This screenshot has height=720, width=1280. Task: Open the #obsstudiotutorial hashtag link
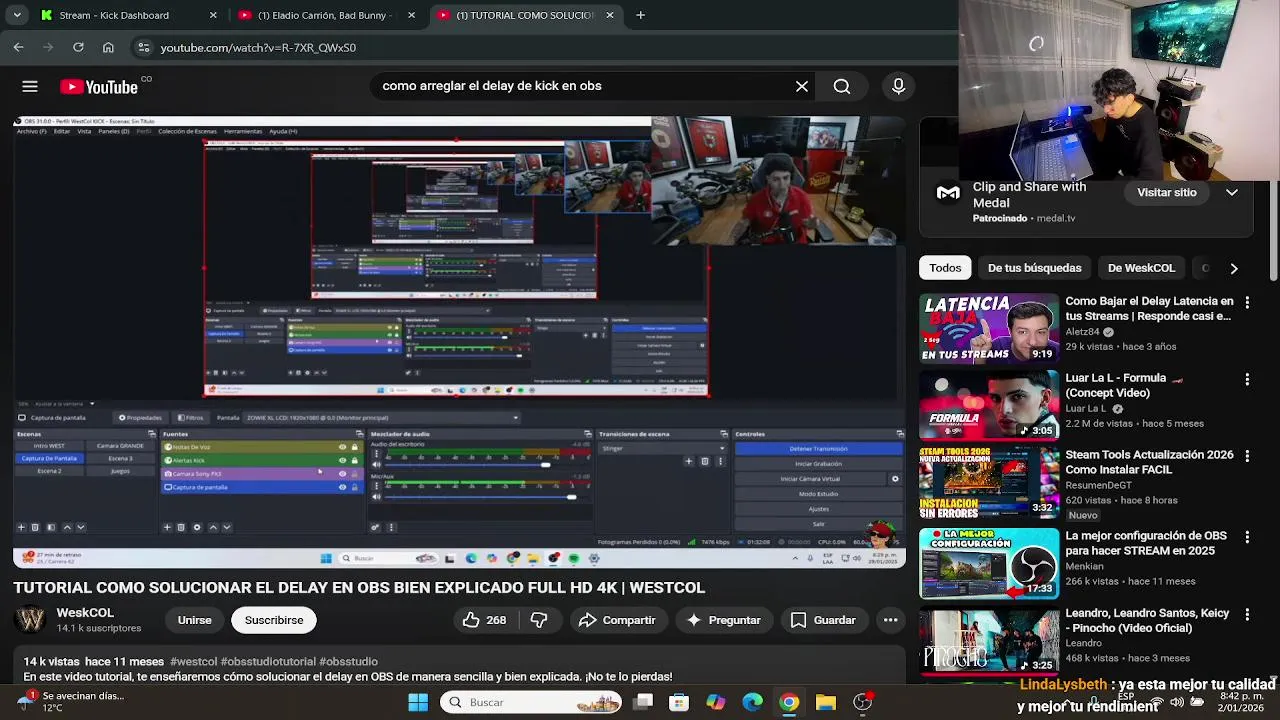(268, 662)
